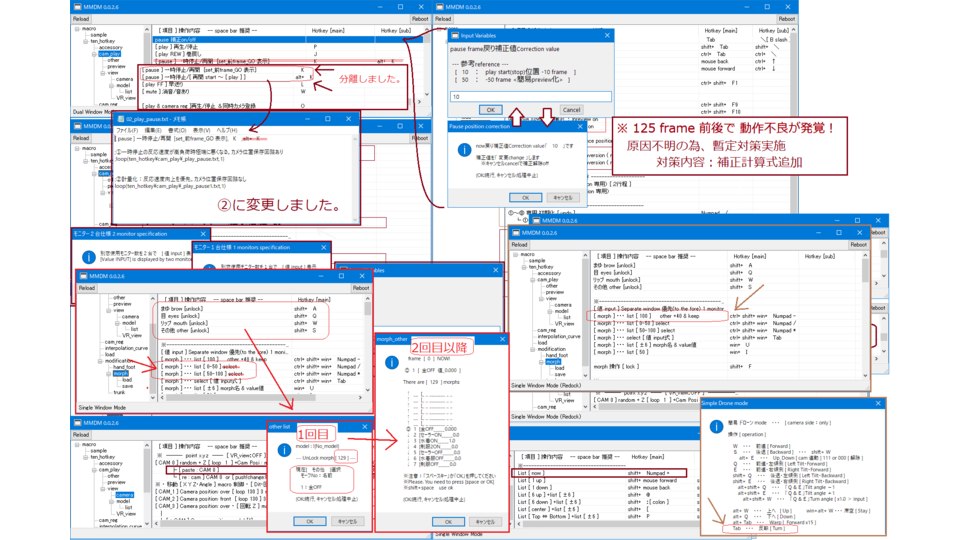Collapse the view node in the top tree

coord(102,73)
